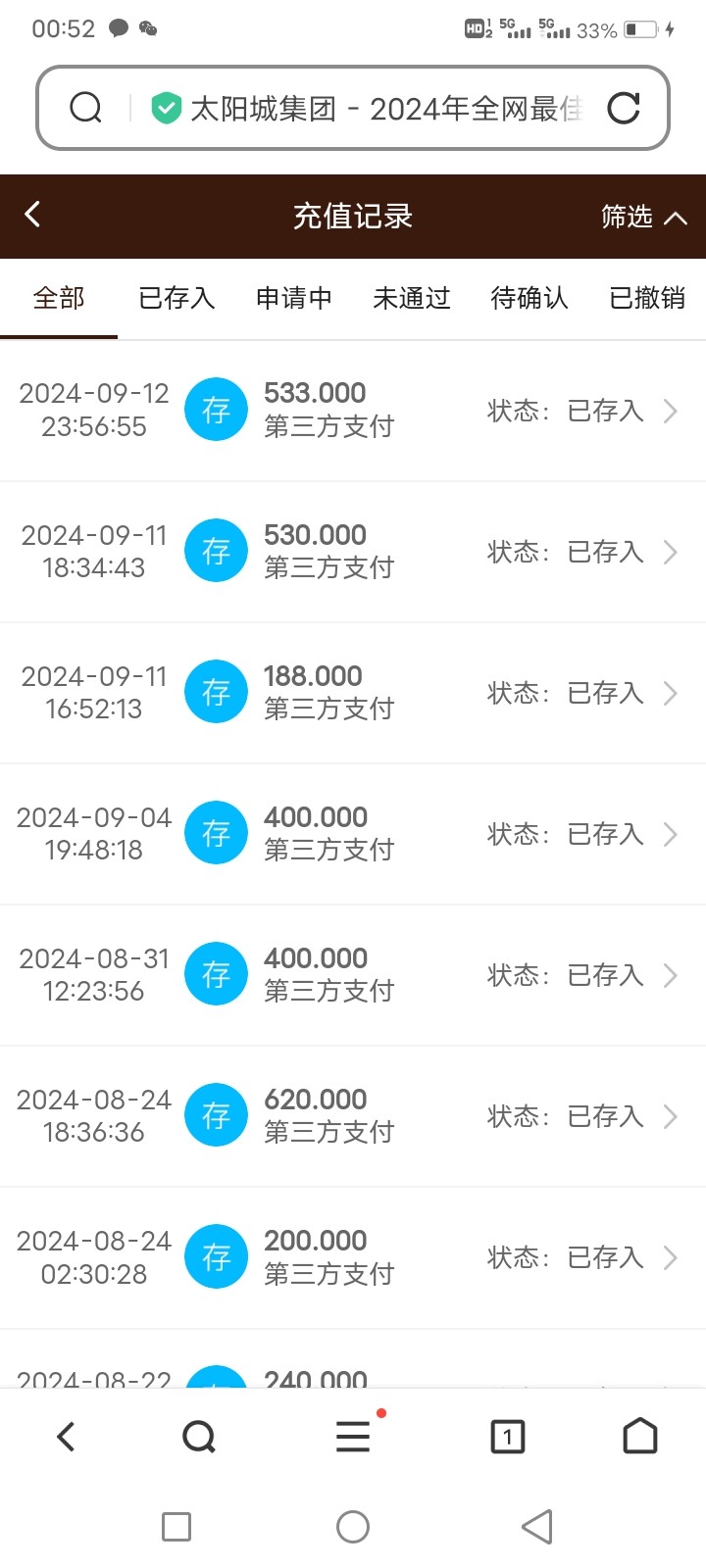
Task: Open browser search from bottom toolbar
Action: pyautogui.click(x=199, y=1437)
